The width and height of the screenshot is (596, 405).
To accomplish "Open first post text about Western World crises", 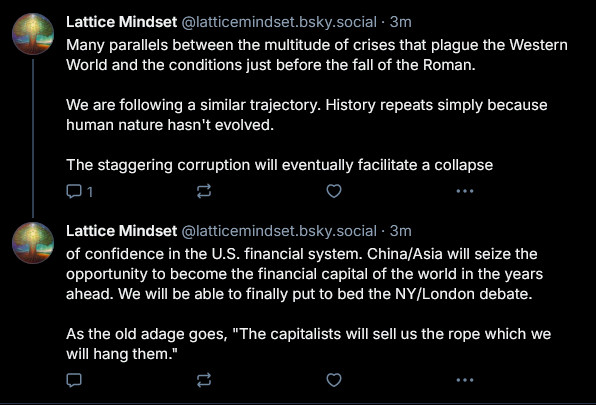I will pos(317,105).
